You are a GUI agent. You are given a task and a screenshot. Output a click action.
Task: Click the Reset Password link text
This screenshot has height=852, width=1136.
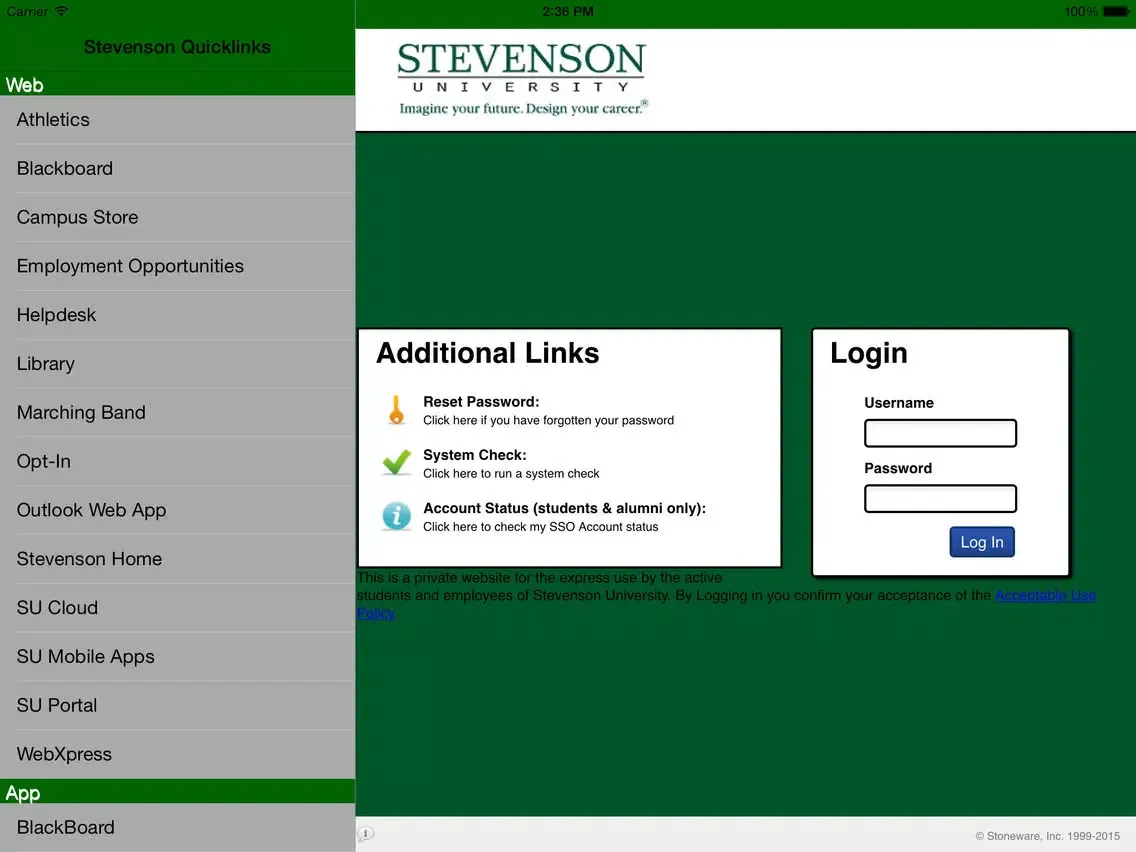481,401
